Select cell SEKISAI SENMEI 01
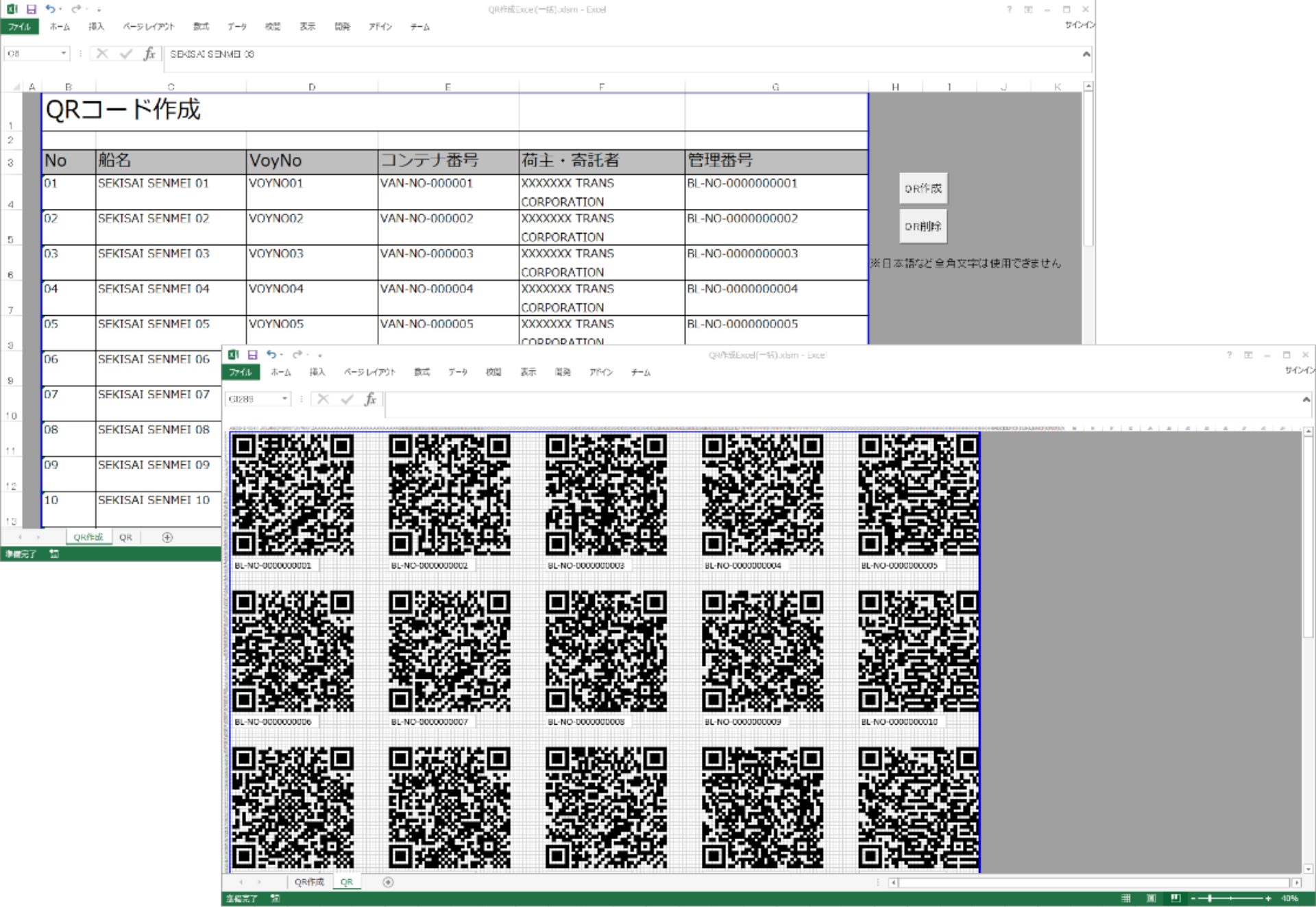The height and width of the screenshot is (907, 1316). (x=171, y=192)
